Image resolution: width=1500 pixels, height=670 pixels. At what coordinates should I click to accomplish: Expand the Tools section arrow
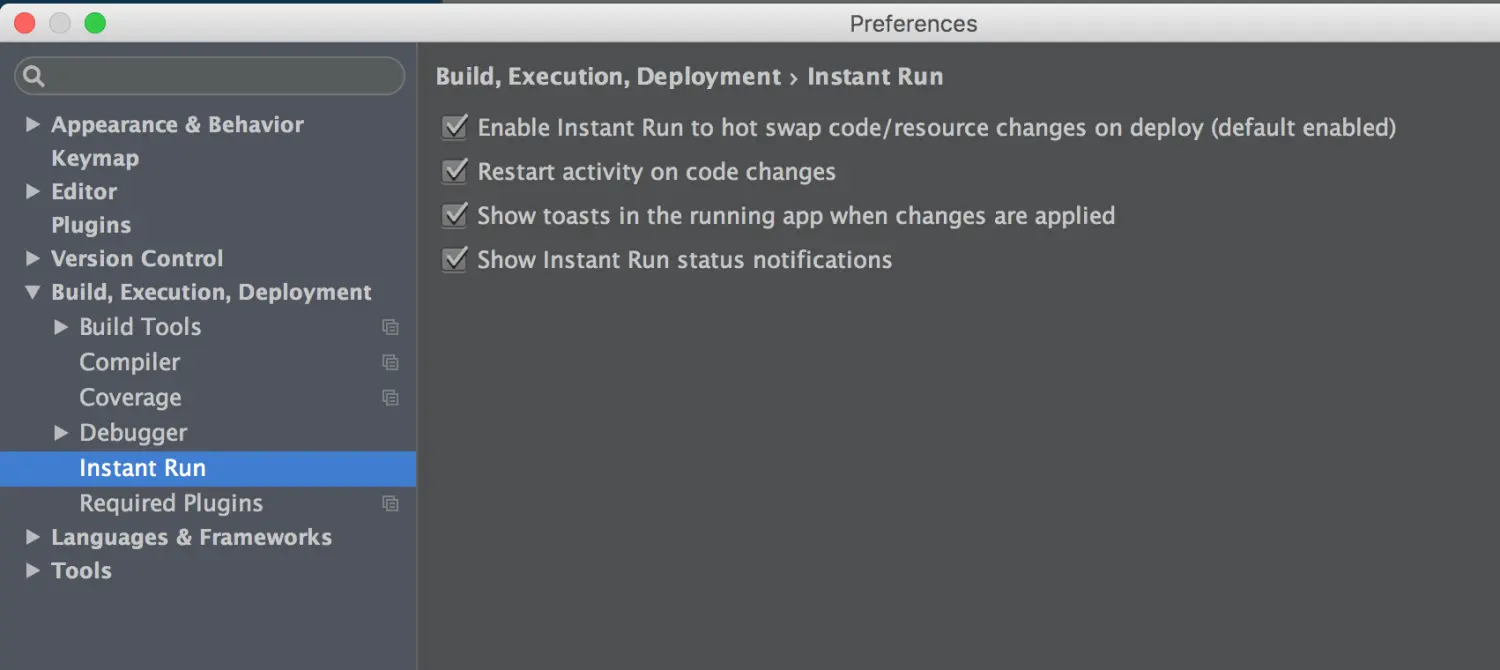(33, 570)
